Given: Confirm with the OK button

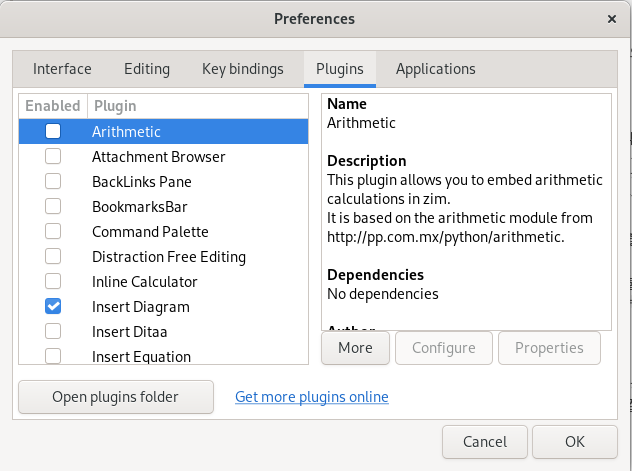Looking at the screenshot, I should click(x=574, y=441).
